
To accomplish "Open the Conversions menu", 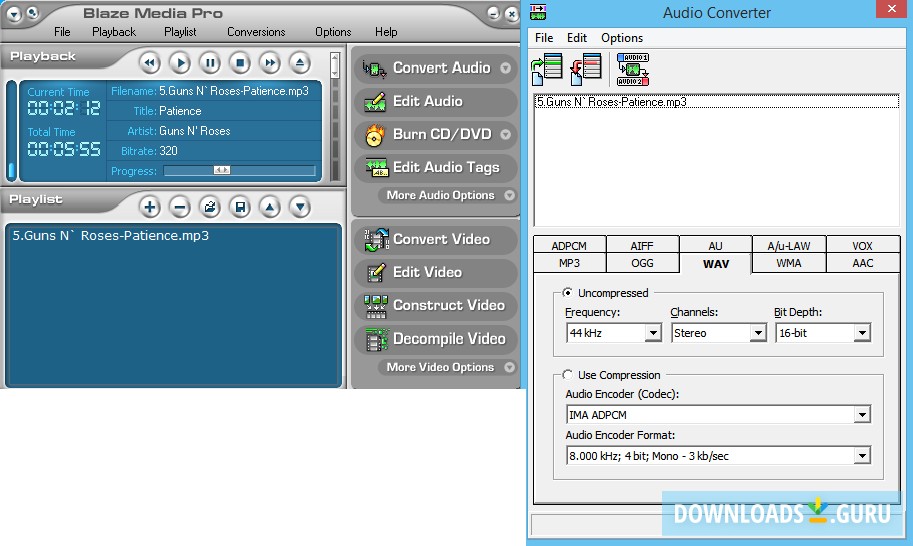I will [x=256, y=32].
